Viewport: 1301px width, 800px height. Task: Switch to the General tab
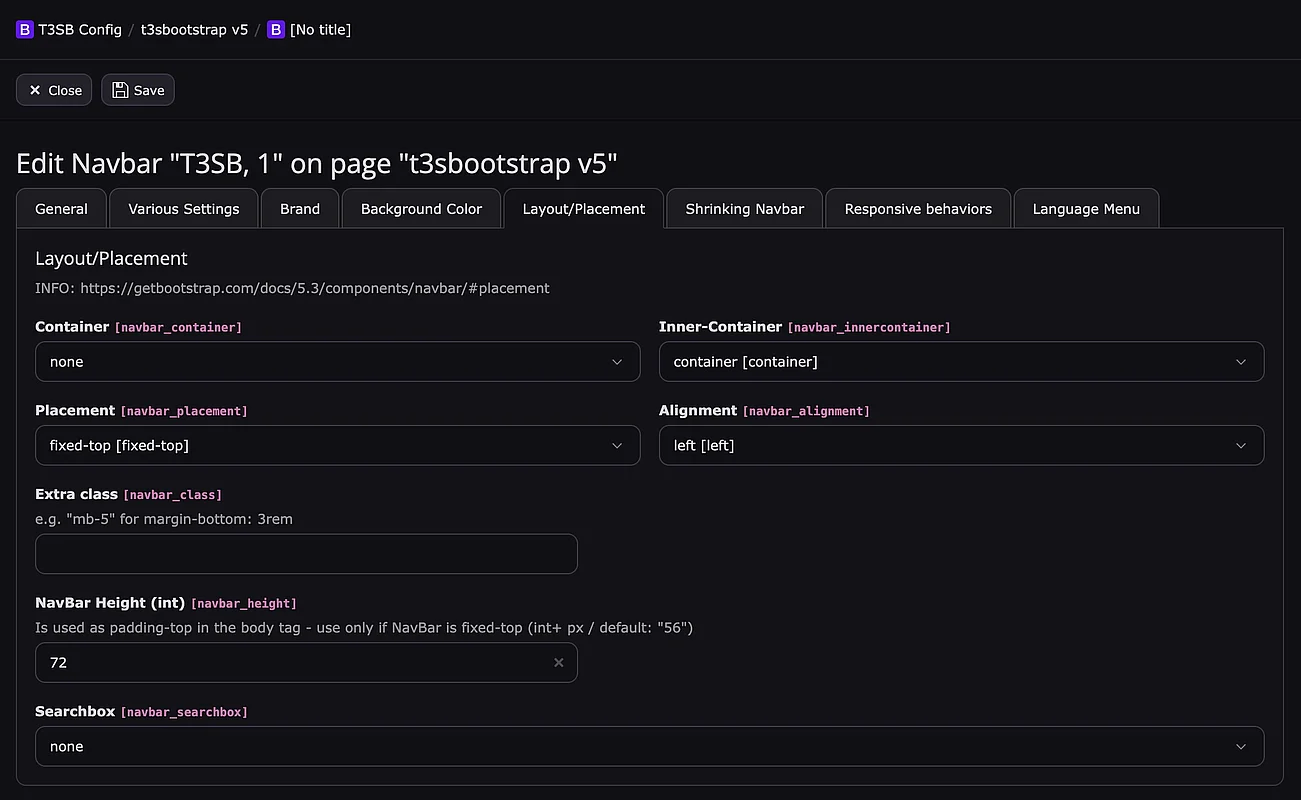click(61, 209)
